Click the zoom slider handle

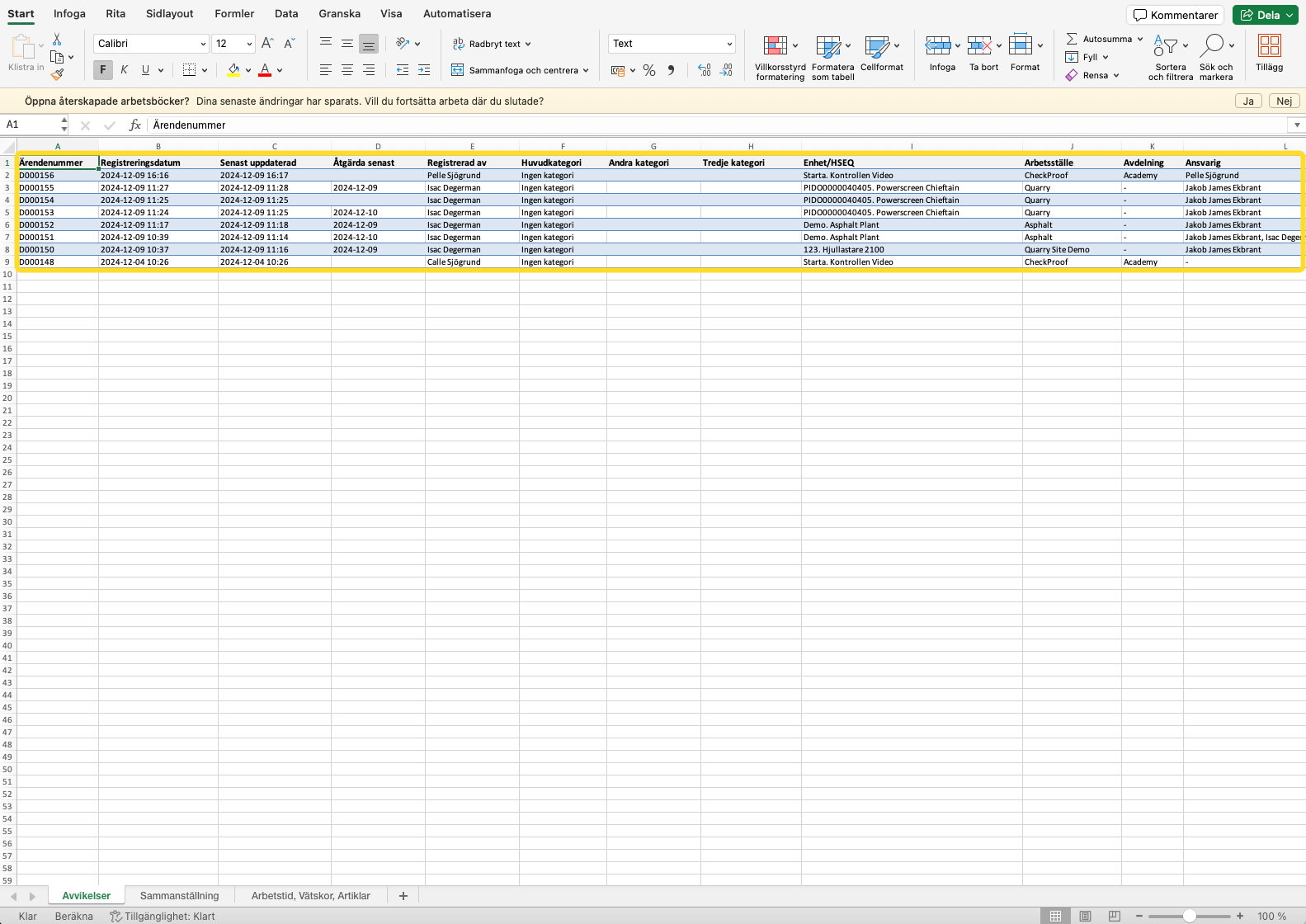1189,917
